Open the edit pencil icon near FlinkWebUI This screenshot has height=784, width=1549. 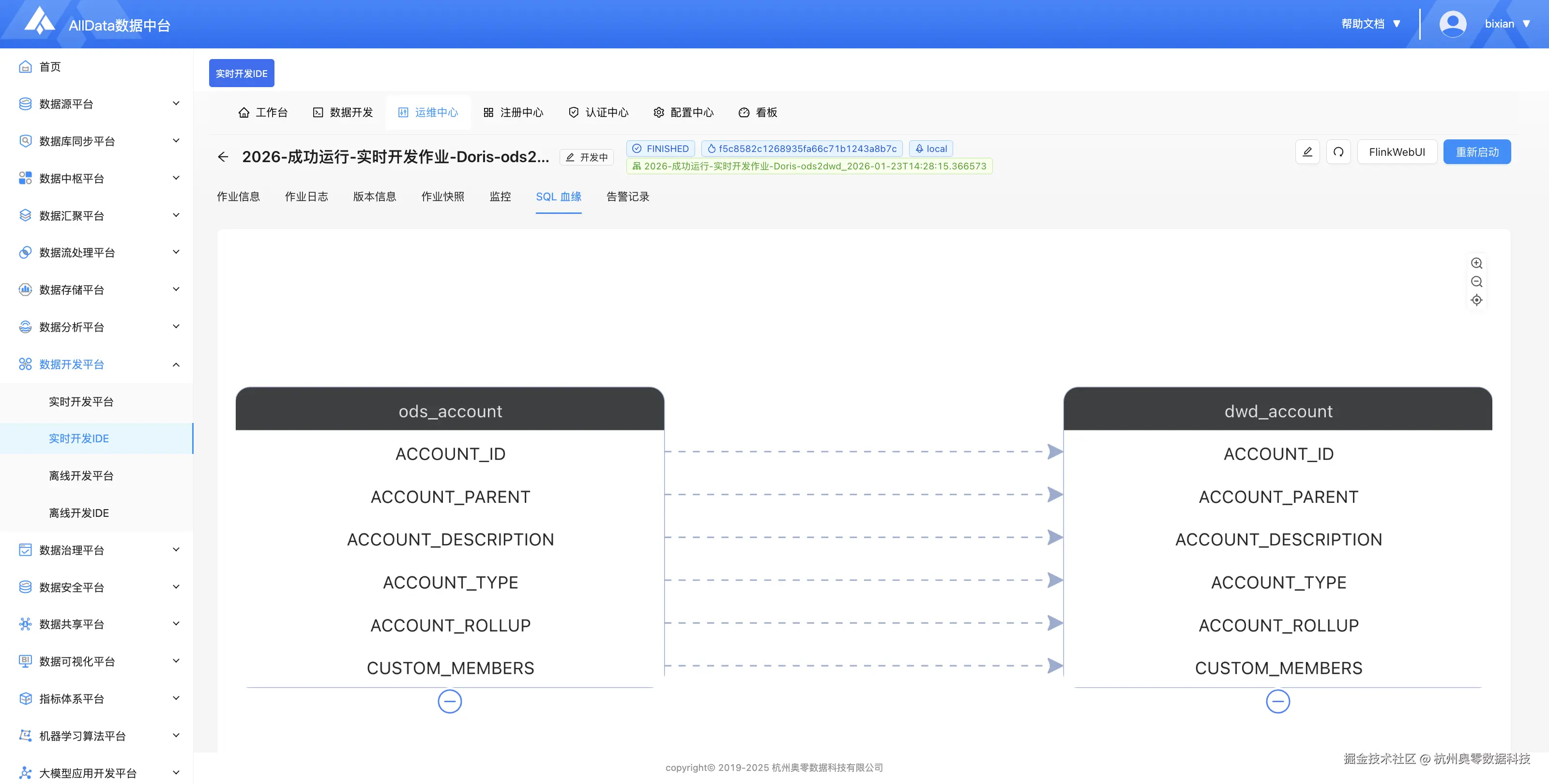click(x=1307, y=151)
